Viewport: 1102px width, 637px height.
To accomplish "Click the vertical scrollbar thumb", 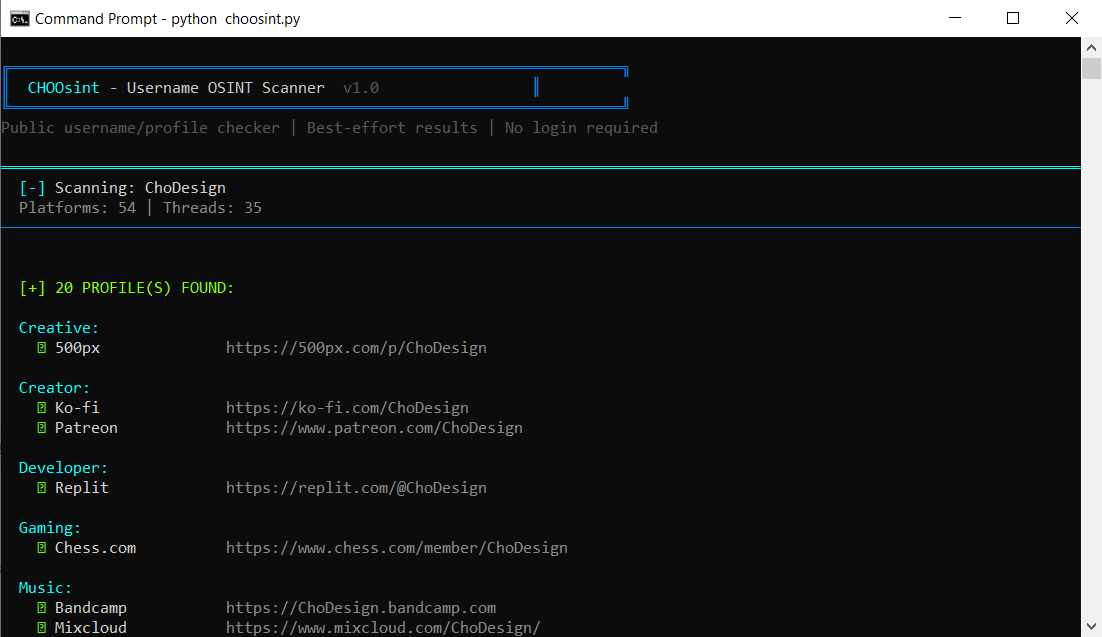I will 1091,69.
